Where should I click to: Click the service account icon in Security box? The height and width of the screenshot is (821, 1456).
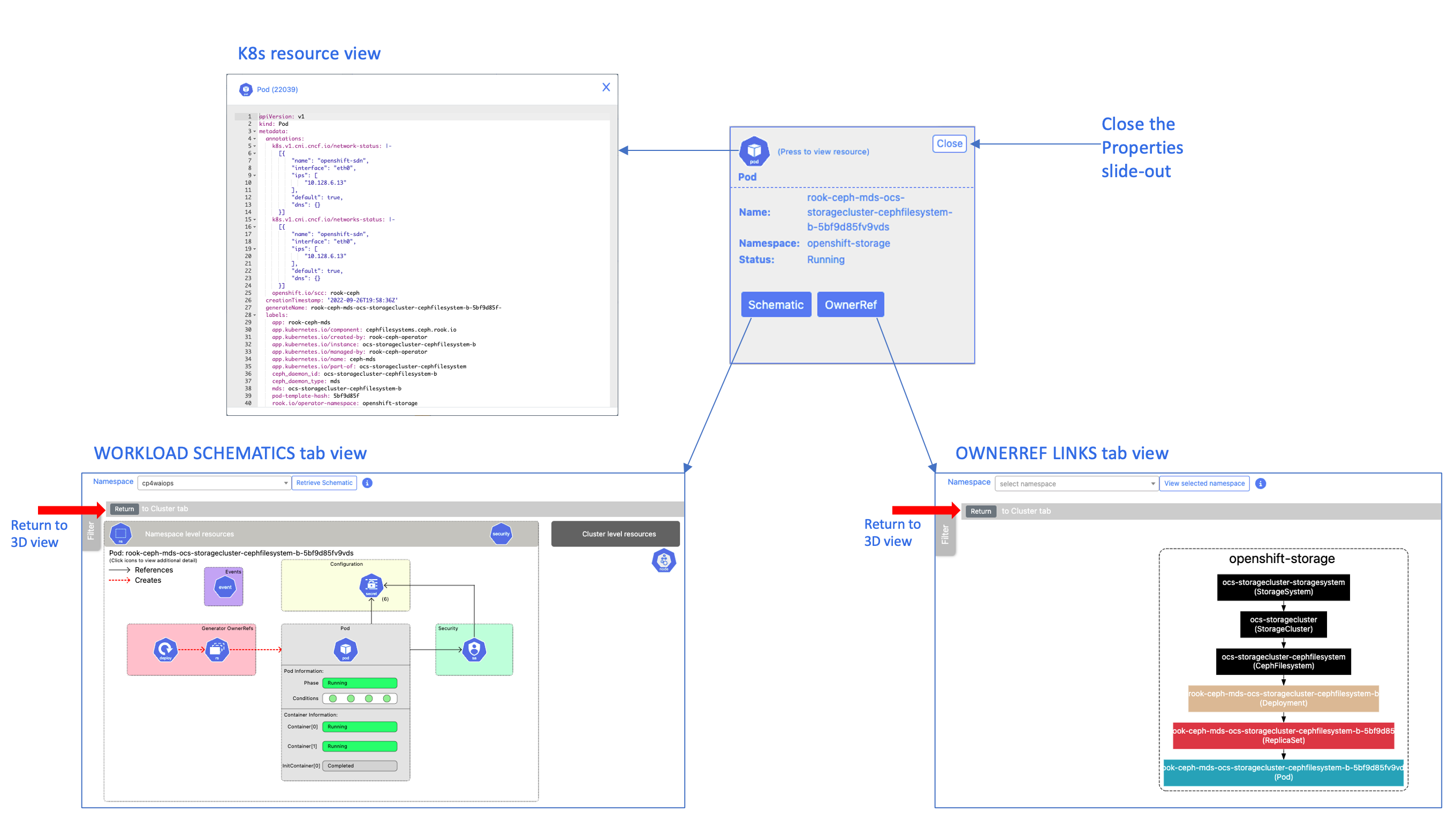[474, 650]
